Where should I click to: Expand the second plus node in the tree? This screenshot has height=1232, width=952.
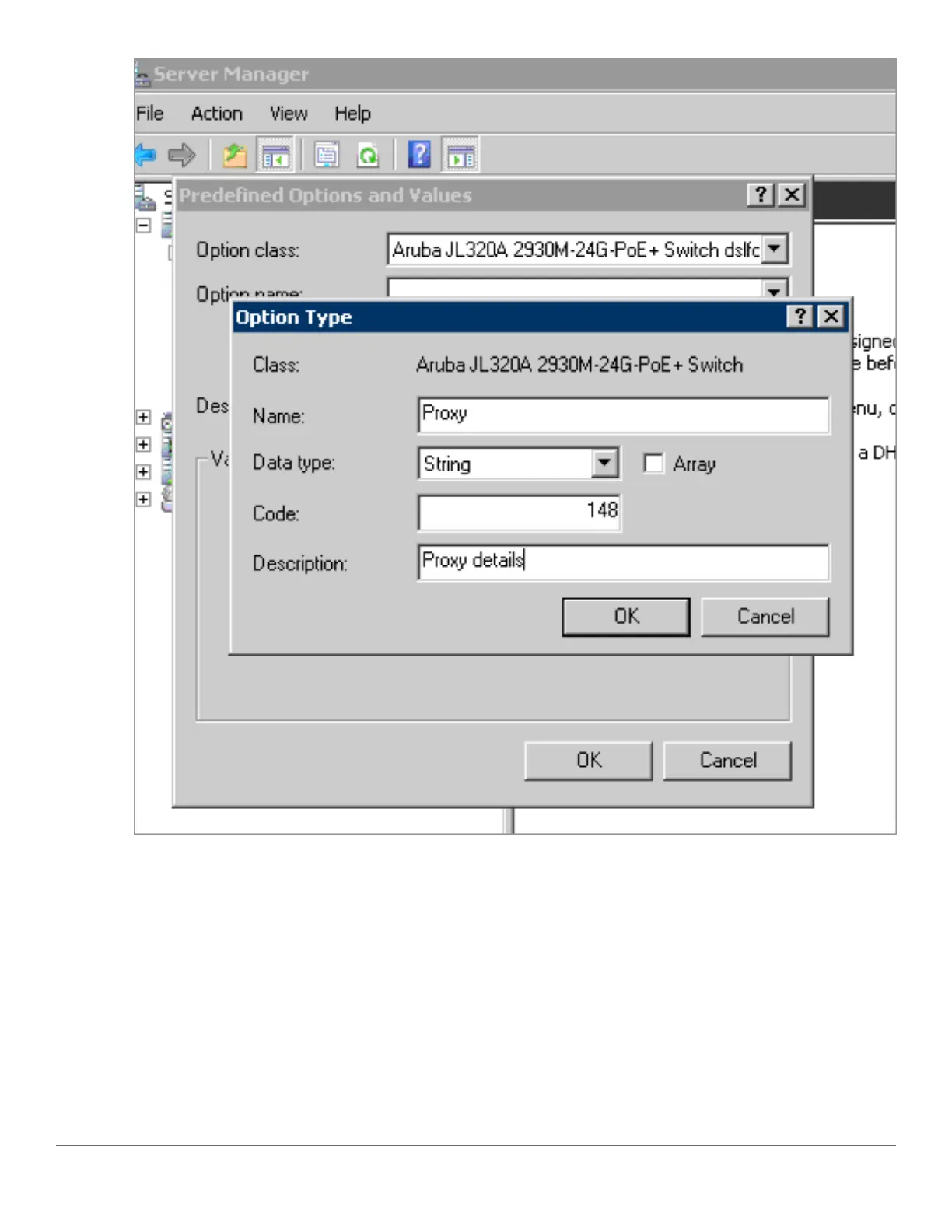tap(143, 445)
